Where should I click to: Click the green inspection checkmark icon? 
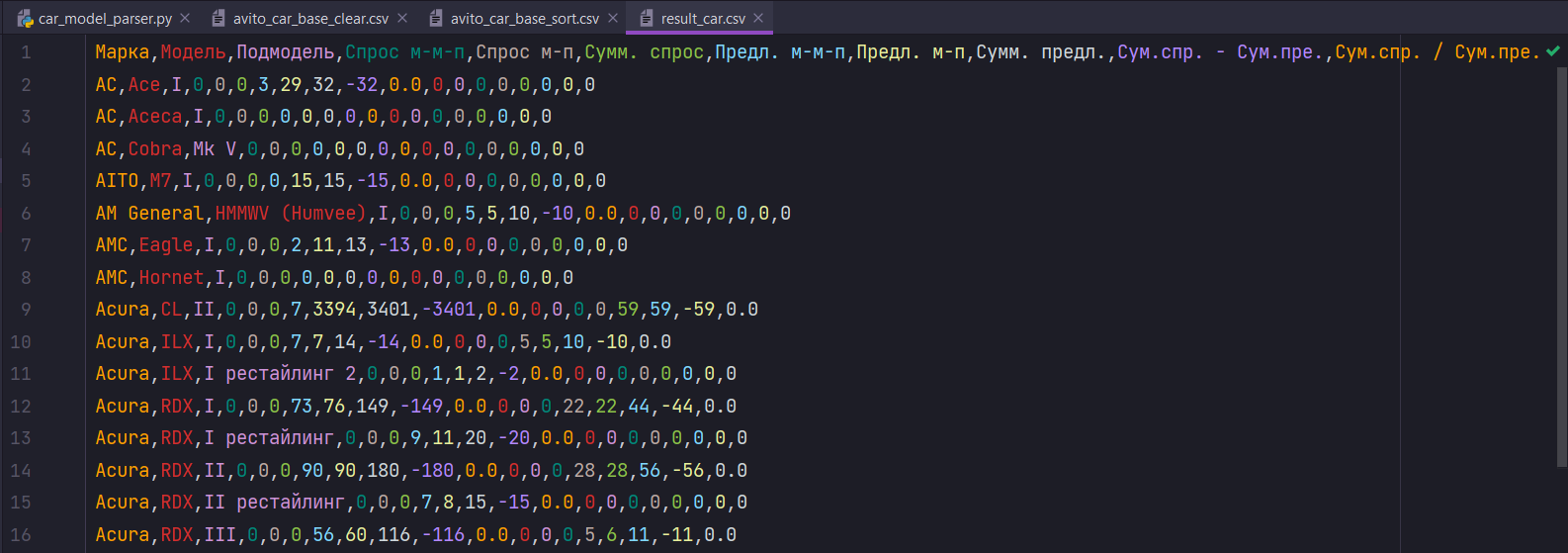(x=1553, y=51)
